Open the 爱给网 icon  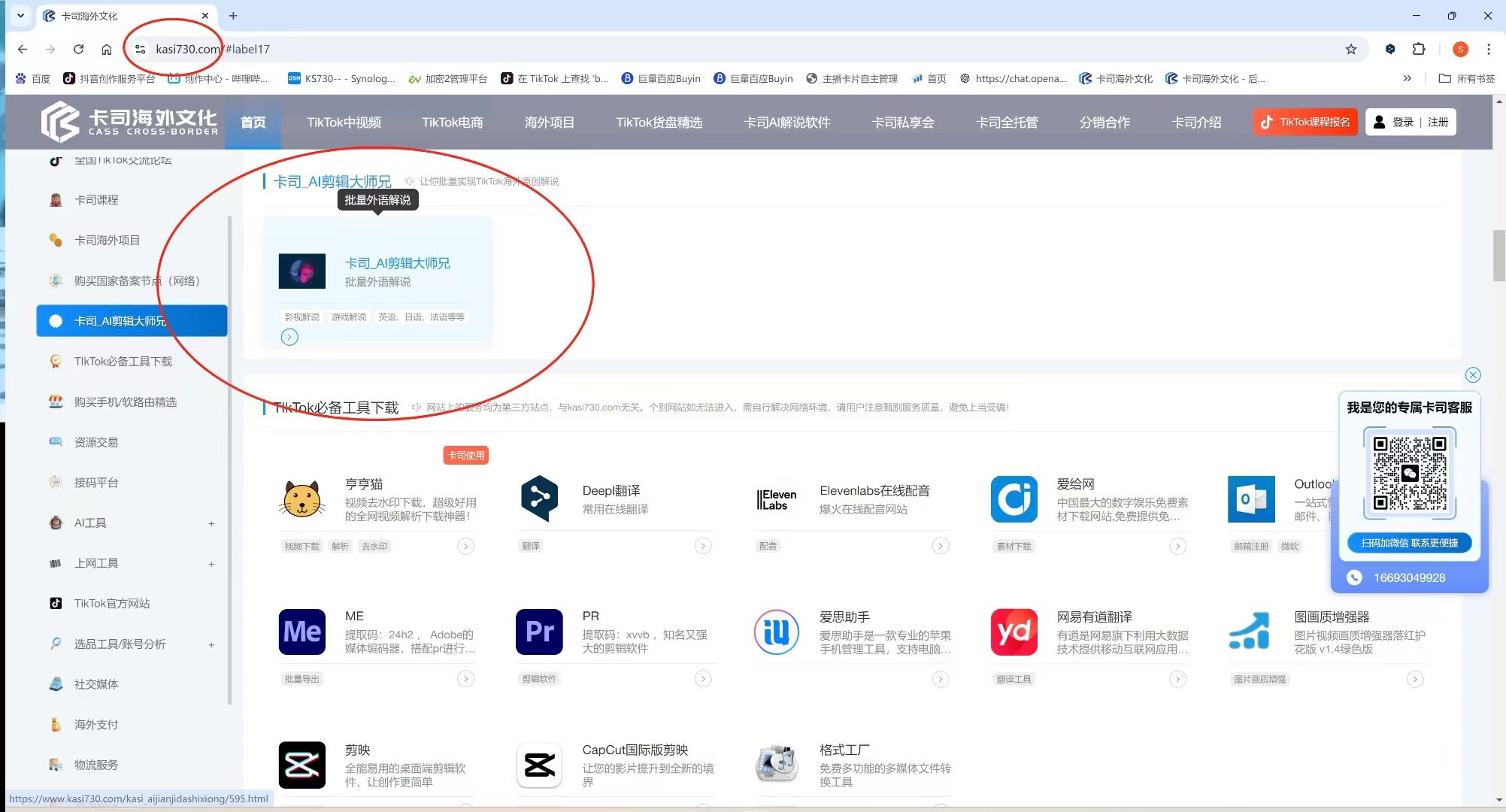click(1014, 499)
